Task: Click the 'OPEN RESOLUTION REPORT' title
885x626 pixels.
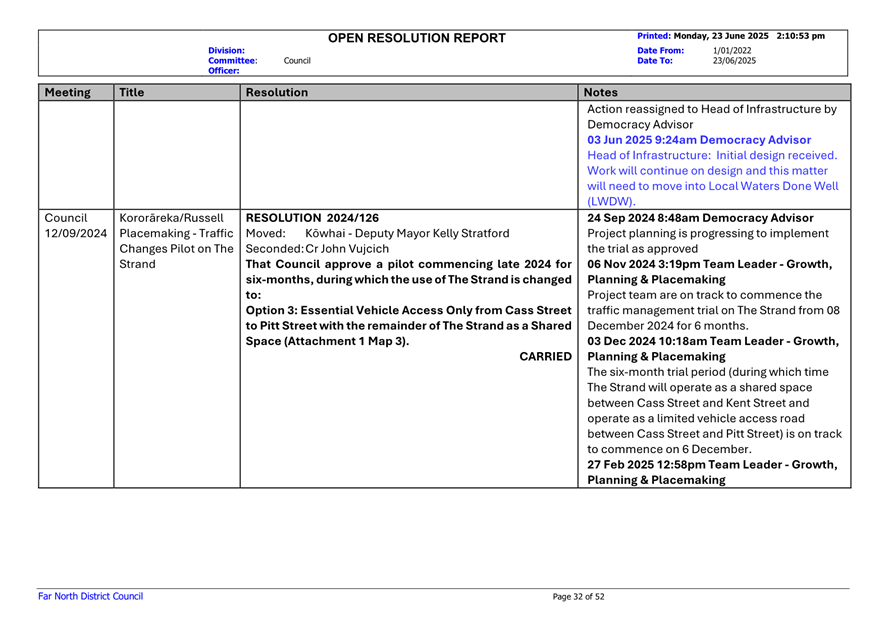Action: 417,38
